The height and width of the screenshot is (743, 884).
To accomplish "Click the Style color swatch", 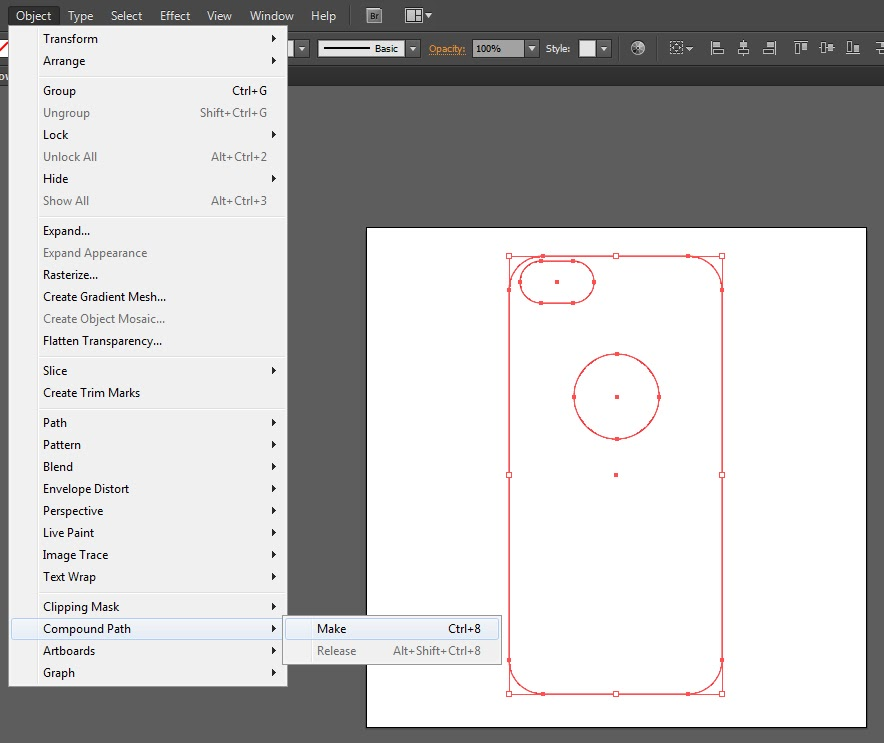I will [x=587, y=48].
